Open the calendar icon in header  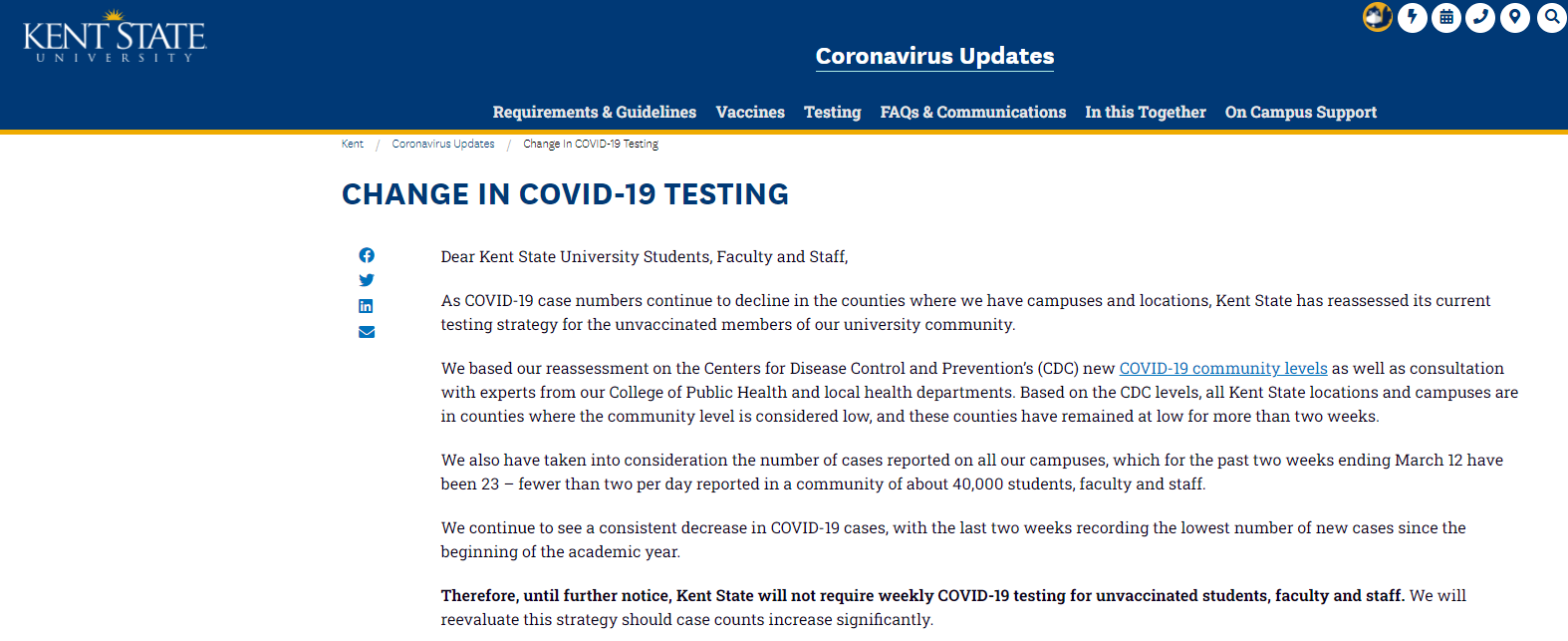[x=1446, y=17]
